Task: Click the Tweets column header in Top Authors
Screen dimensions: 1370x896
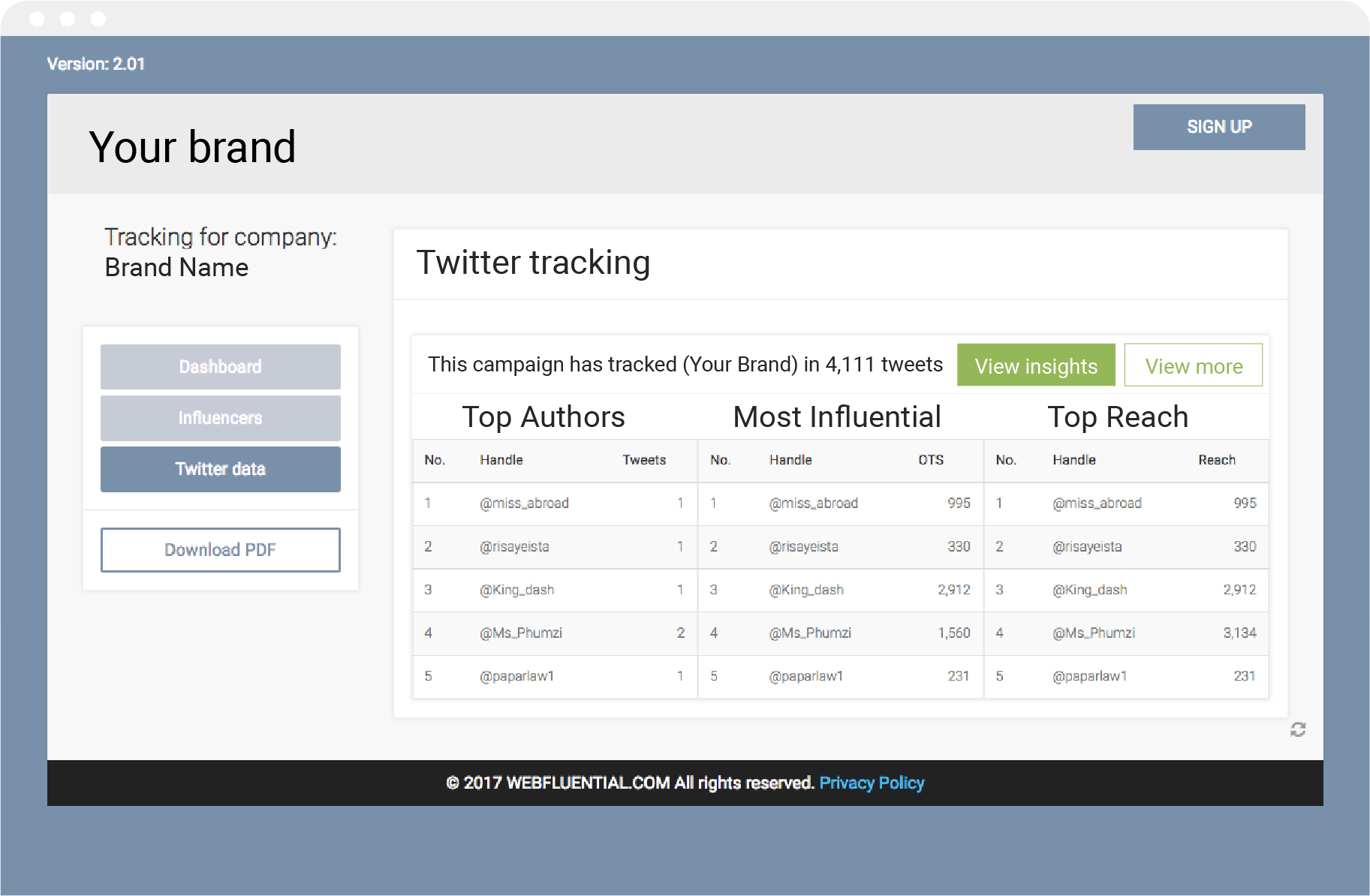Action: (x=644, y=460)
